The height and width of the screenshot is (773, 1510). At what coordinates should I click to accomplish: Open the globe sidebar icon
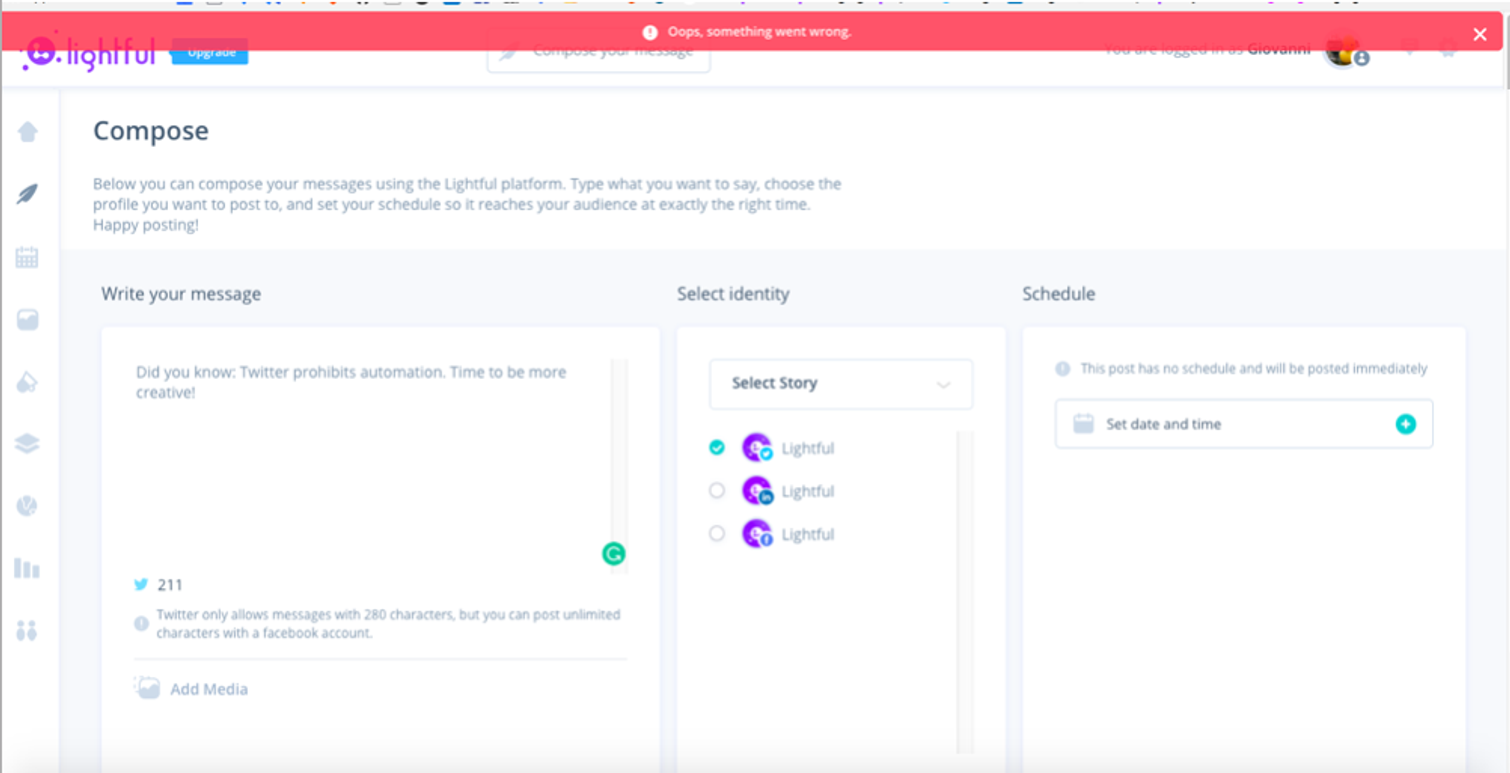(x=27, y=507)
